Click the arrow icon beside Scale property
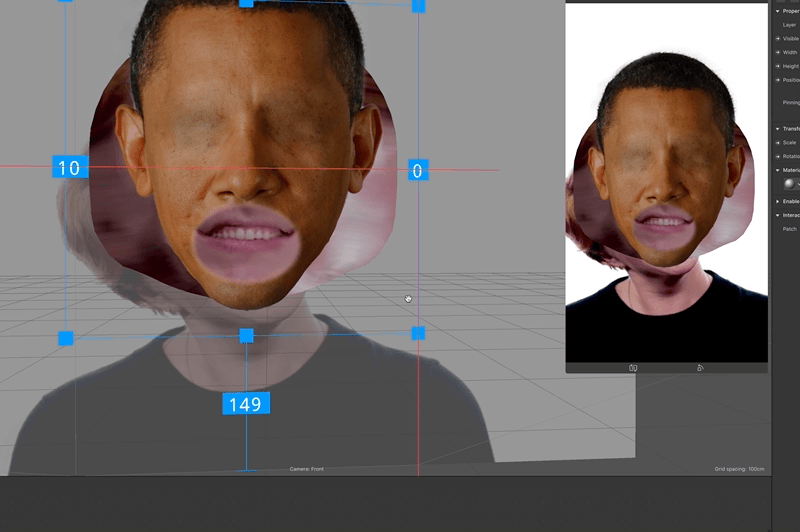The width and height of the screenshot is (800, 532). [x=778, y=143]
